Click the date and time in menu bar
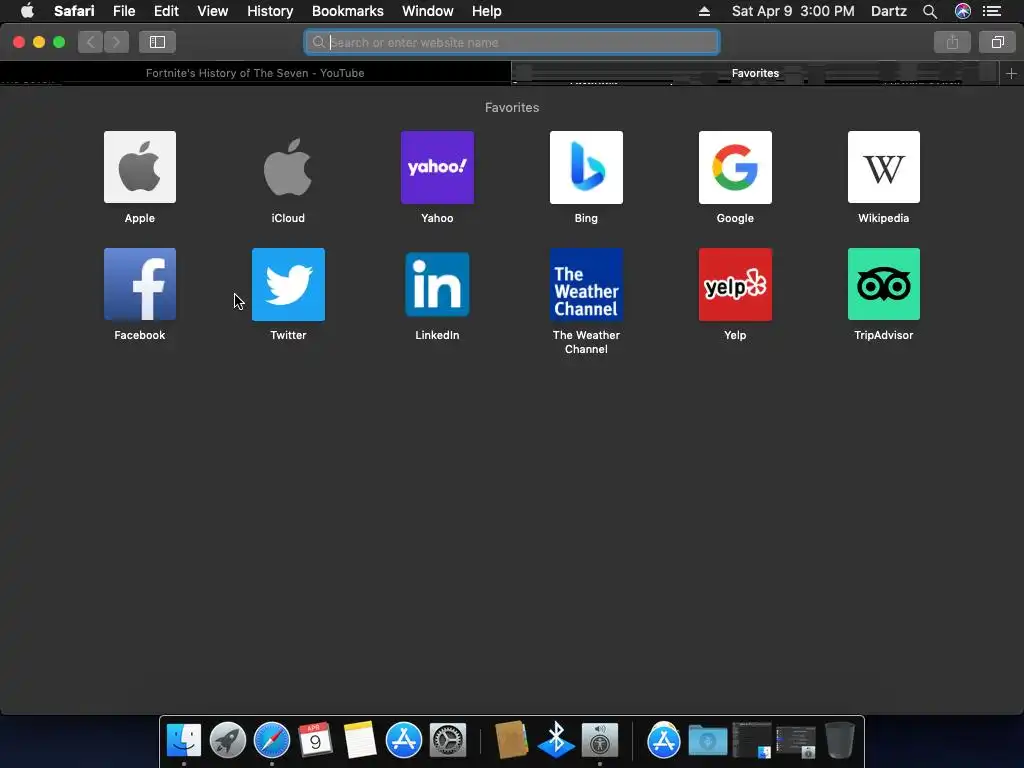 click(x=793, y=11)
